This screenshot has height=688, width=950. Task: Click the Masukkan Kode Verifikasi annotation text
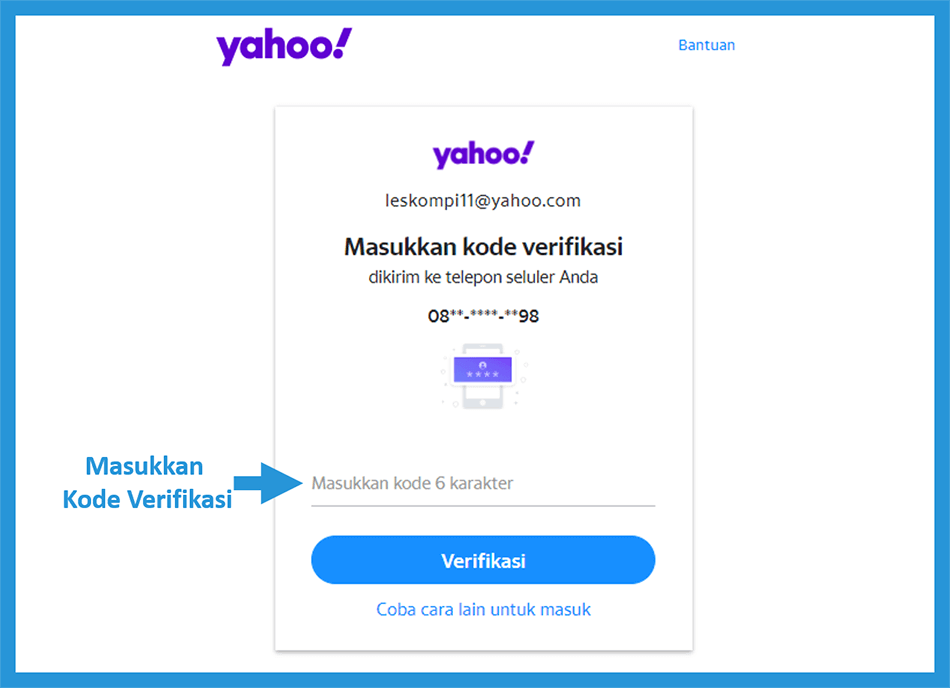(147, 483)
